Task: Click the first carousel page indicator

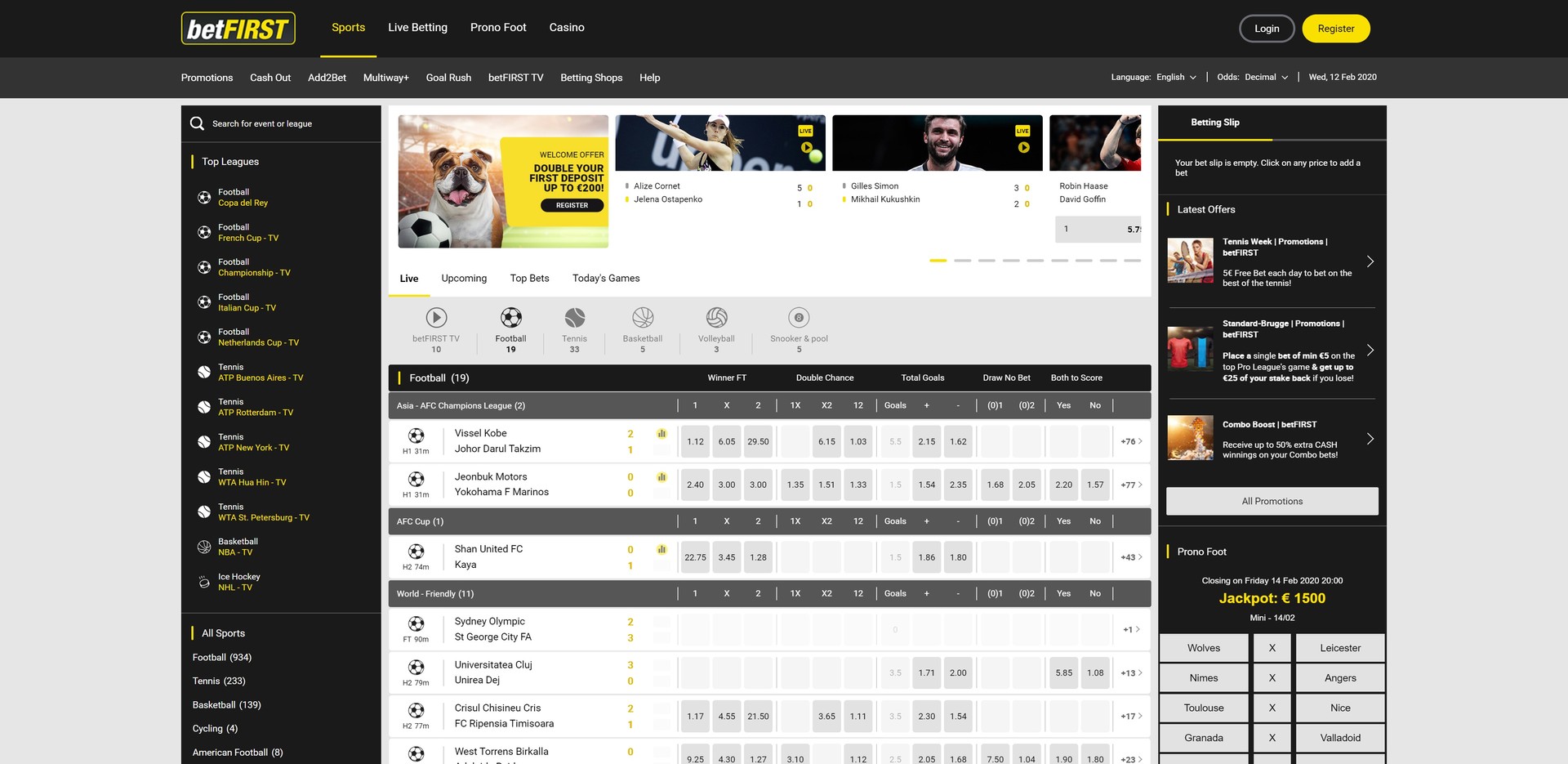Action: (x=938, y=261)
